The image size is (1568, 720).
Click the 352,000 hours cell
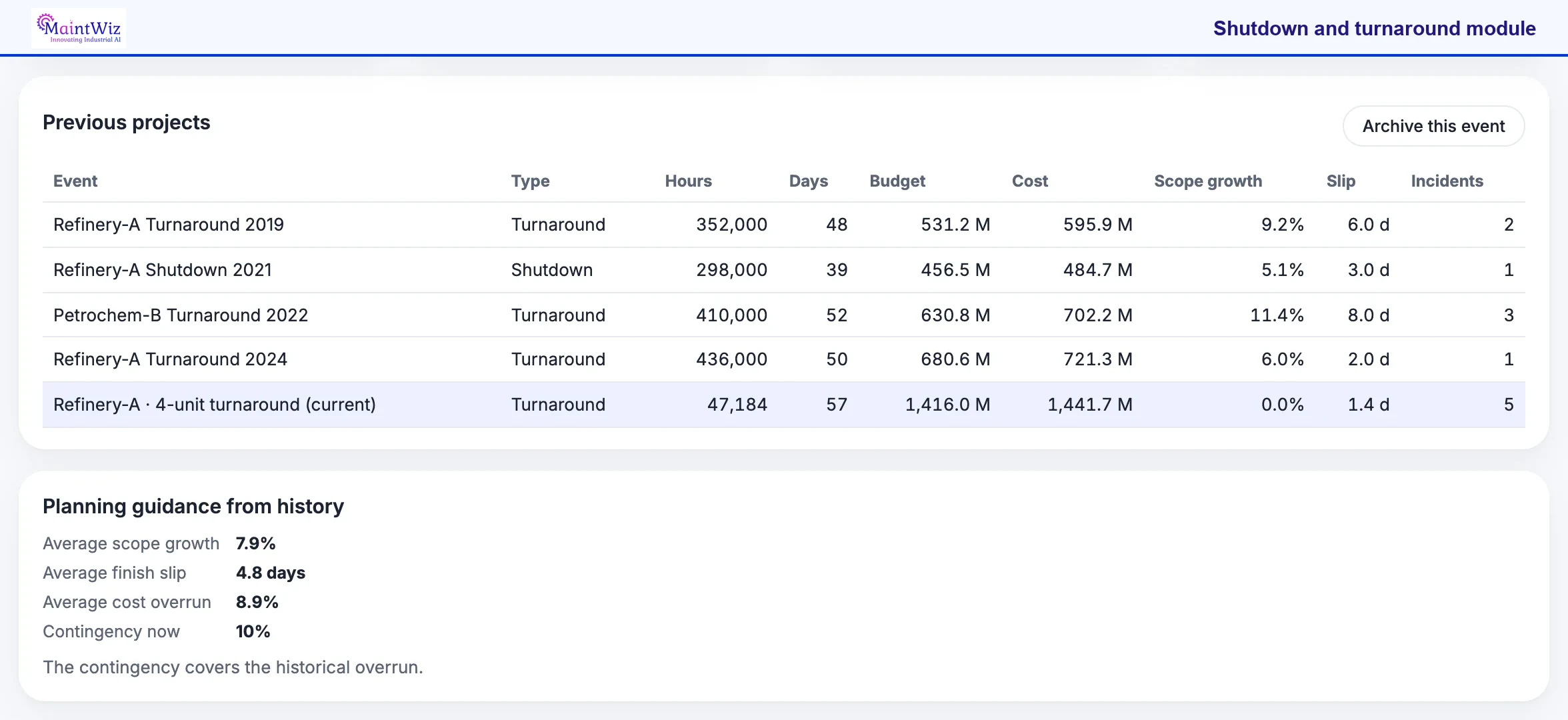(731, 225)
